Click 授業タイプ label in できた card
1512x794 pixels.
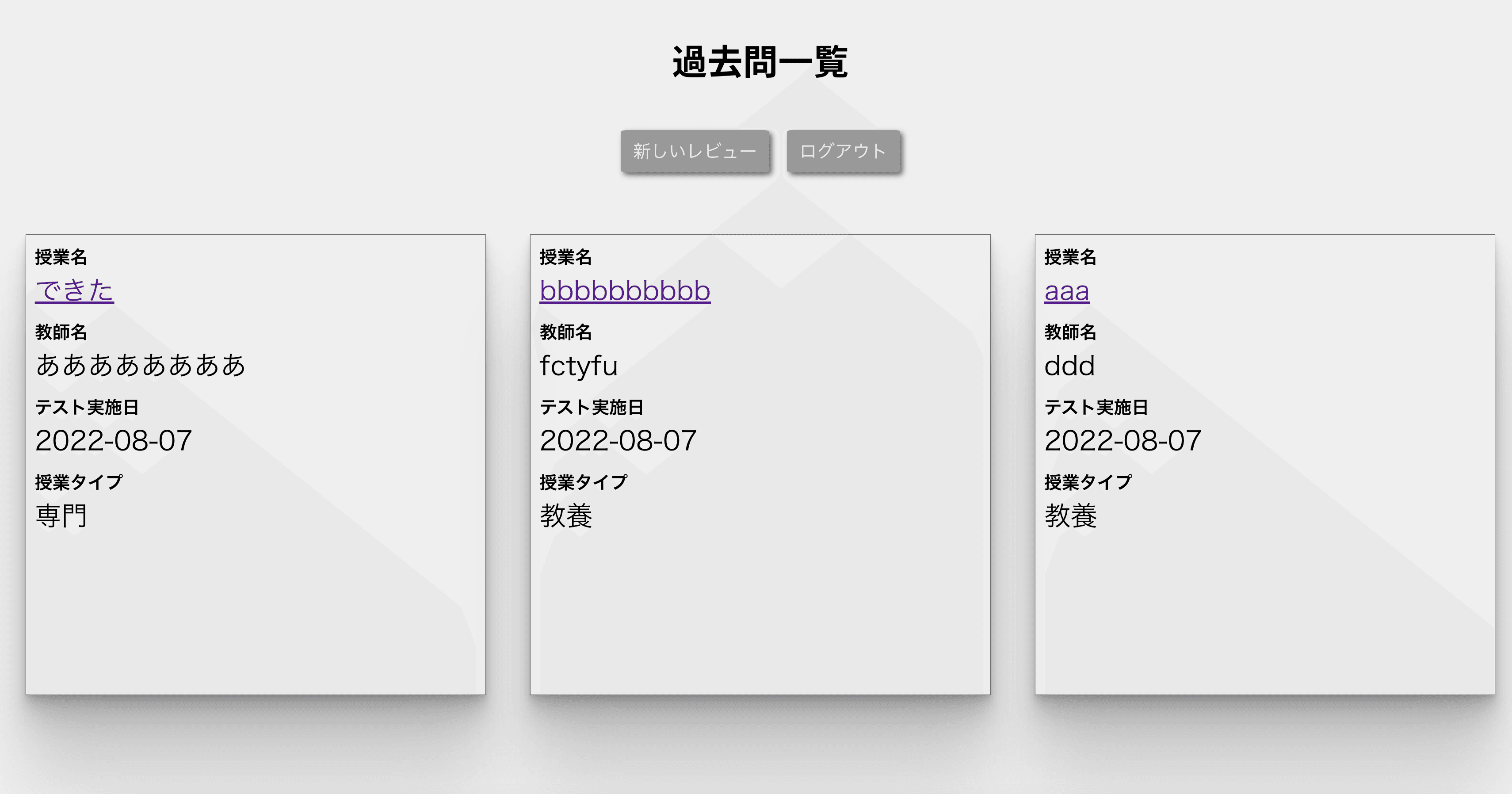[x=79, y=482]
